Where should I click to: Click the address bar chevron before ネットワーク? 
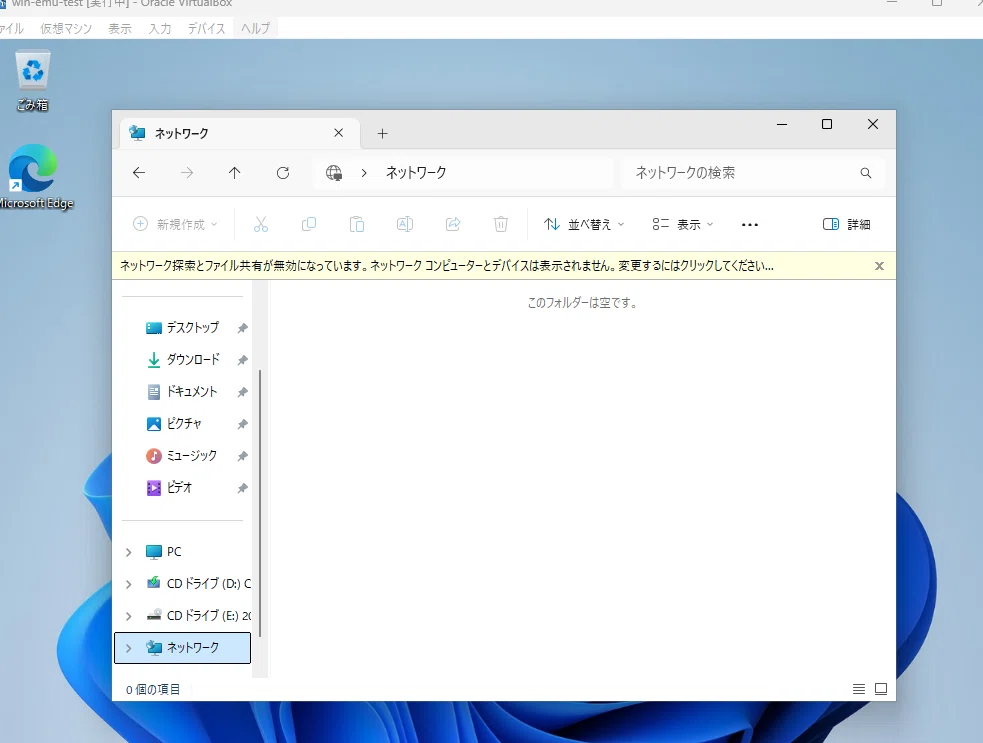tap(364, 173)
